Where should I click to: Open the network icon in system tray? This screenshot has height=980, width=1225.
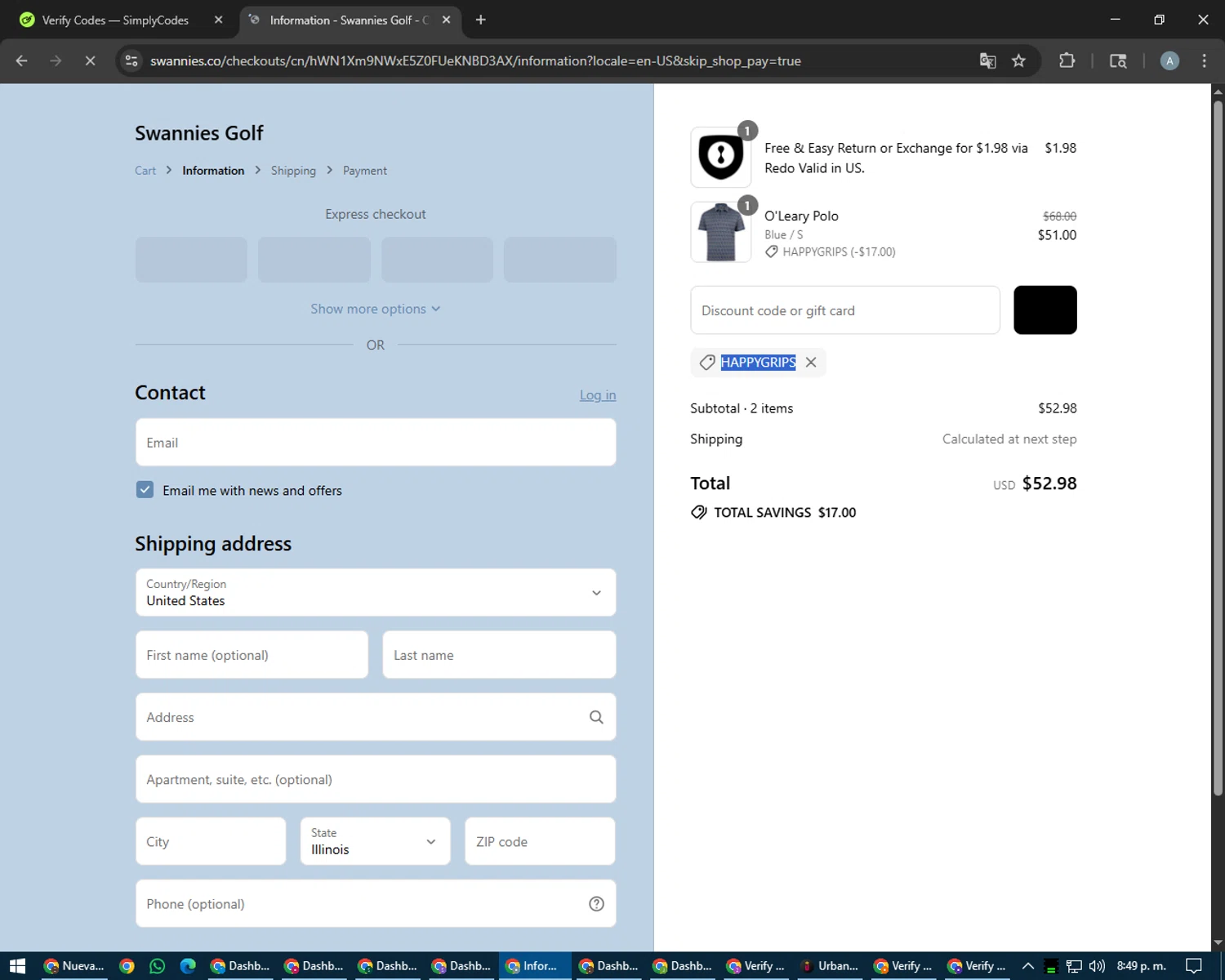point(1074,966)
